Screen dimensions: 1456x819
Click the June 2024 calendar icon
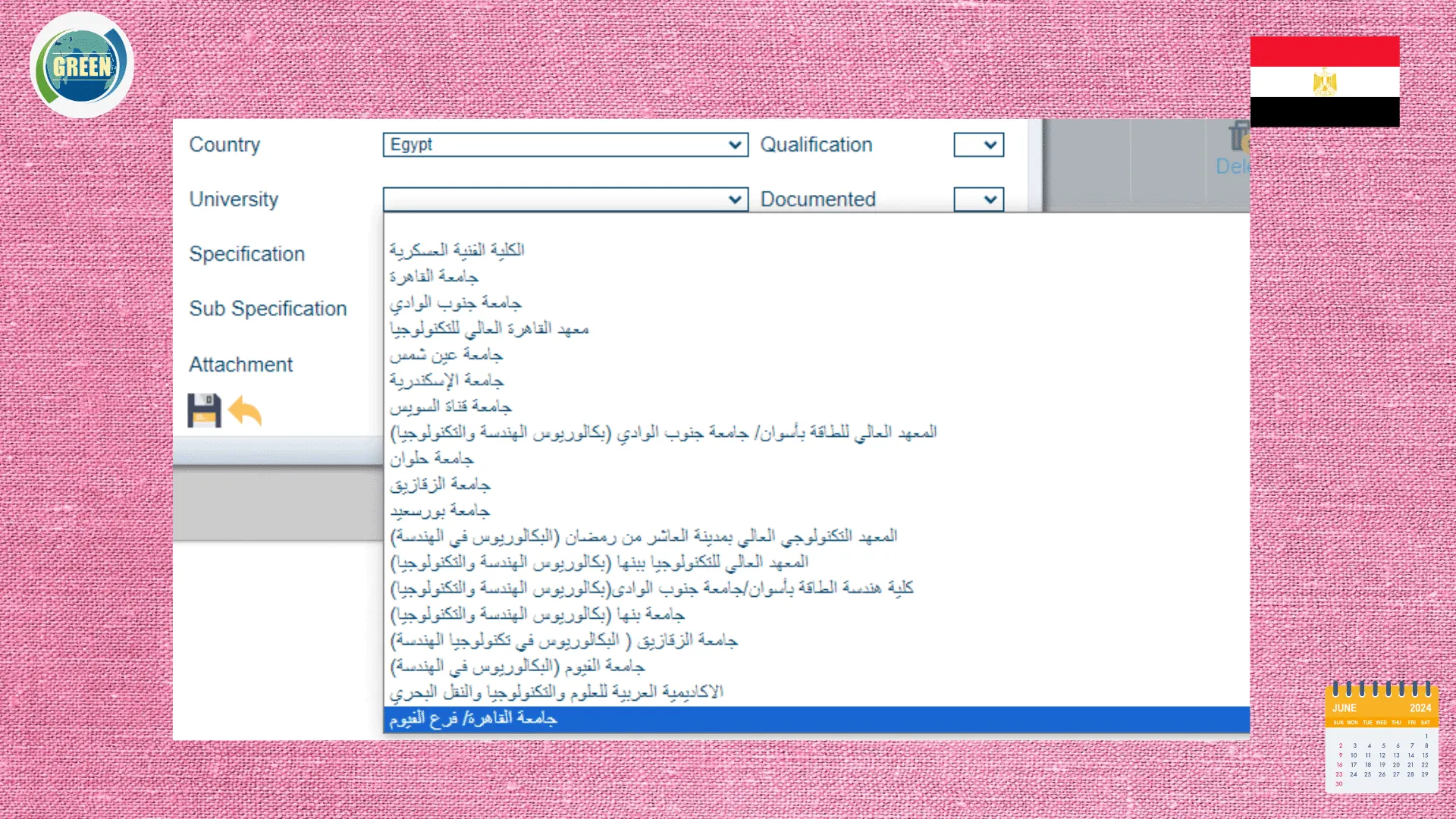(1381, 737)
